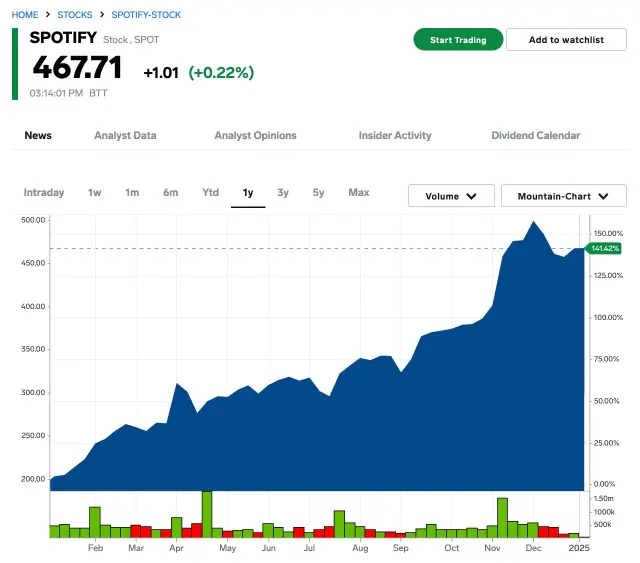
Task: Add Spotify to watchlist
Action: [566, 40]
